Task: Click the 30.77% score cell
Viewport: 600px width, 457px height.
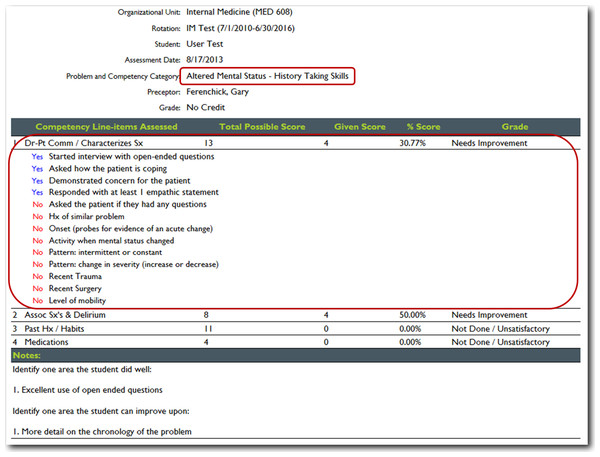Action: pos(412,143)
